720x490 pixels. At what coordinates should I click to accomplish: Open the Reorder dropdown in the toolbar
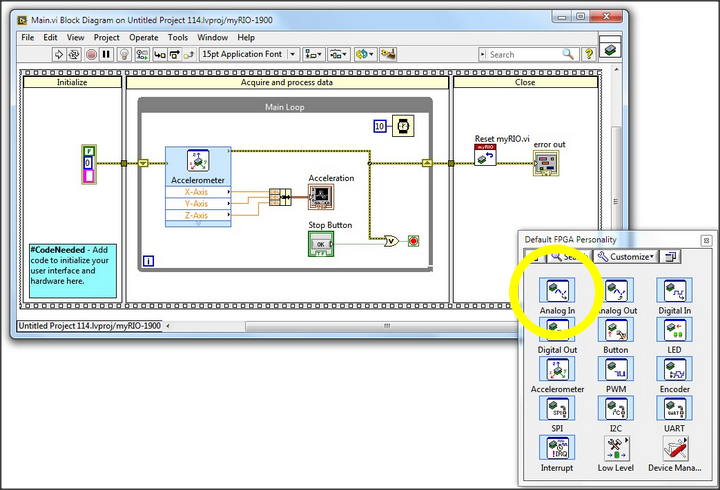(366, 55)
